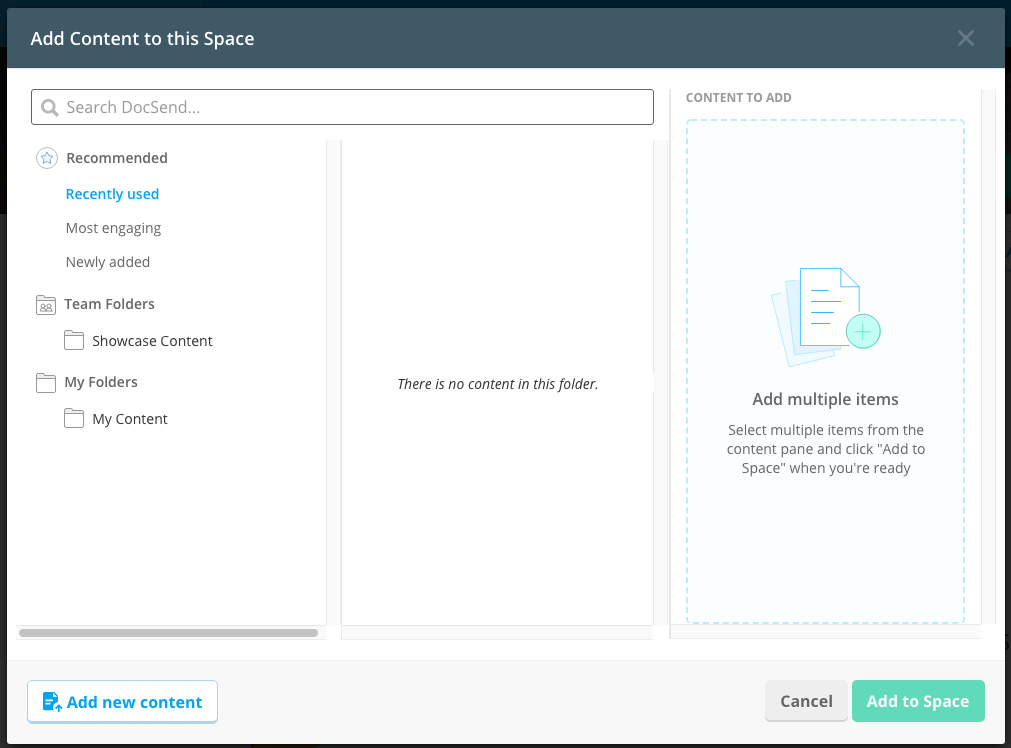This screenshot has height=748, width=1011.
Task: Click the Recommended star icon
Action: [46, 158]
